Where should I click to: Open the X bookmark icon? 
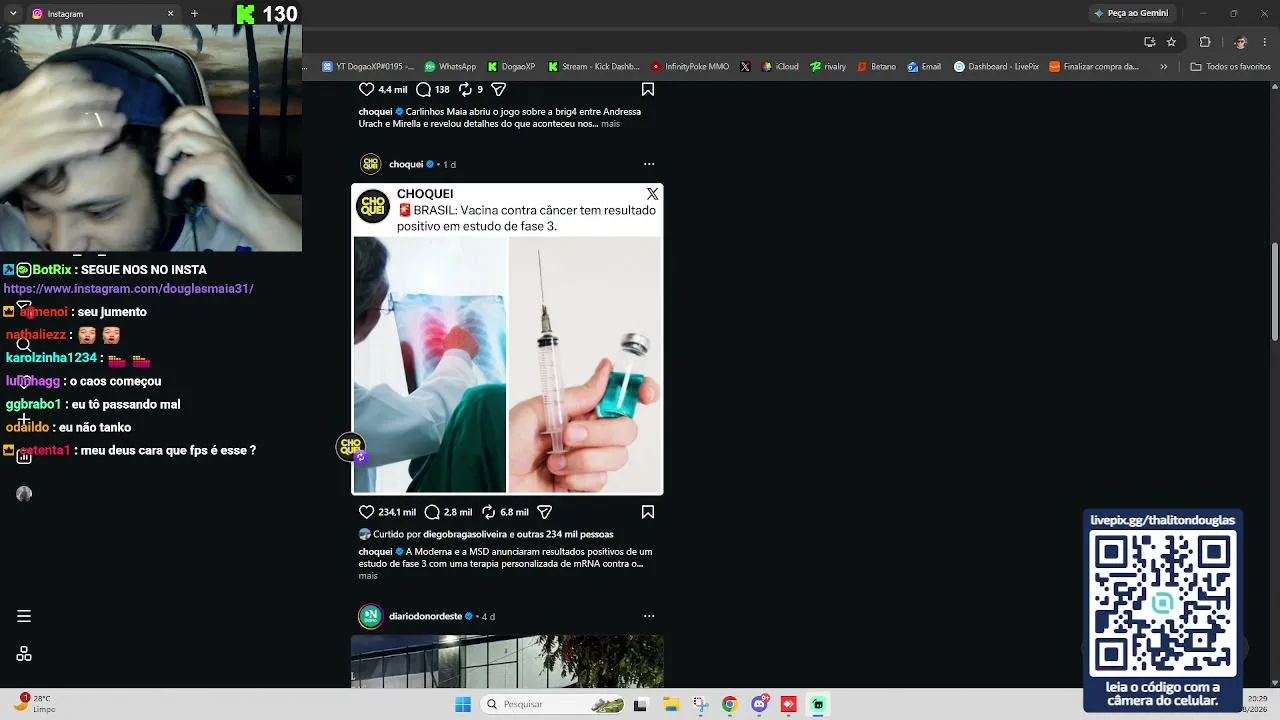(x=745, y=67)
